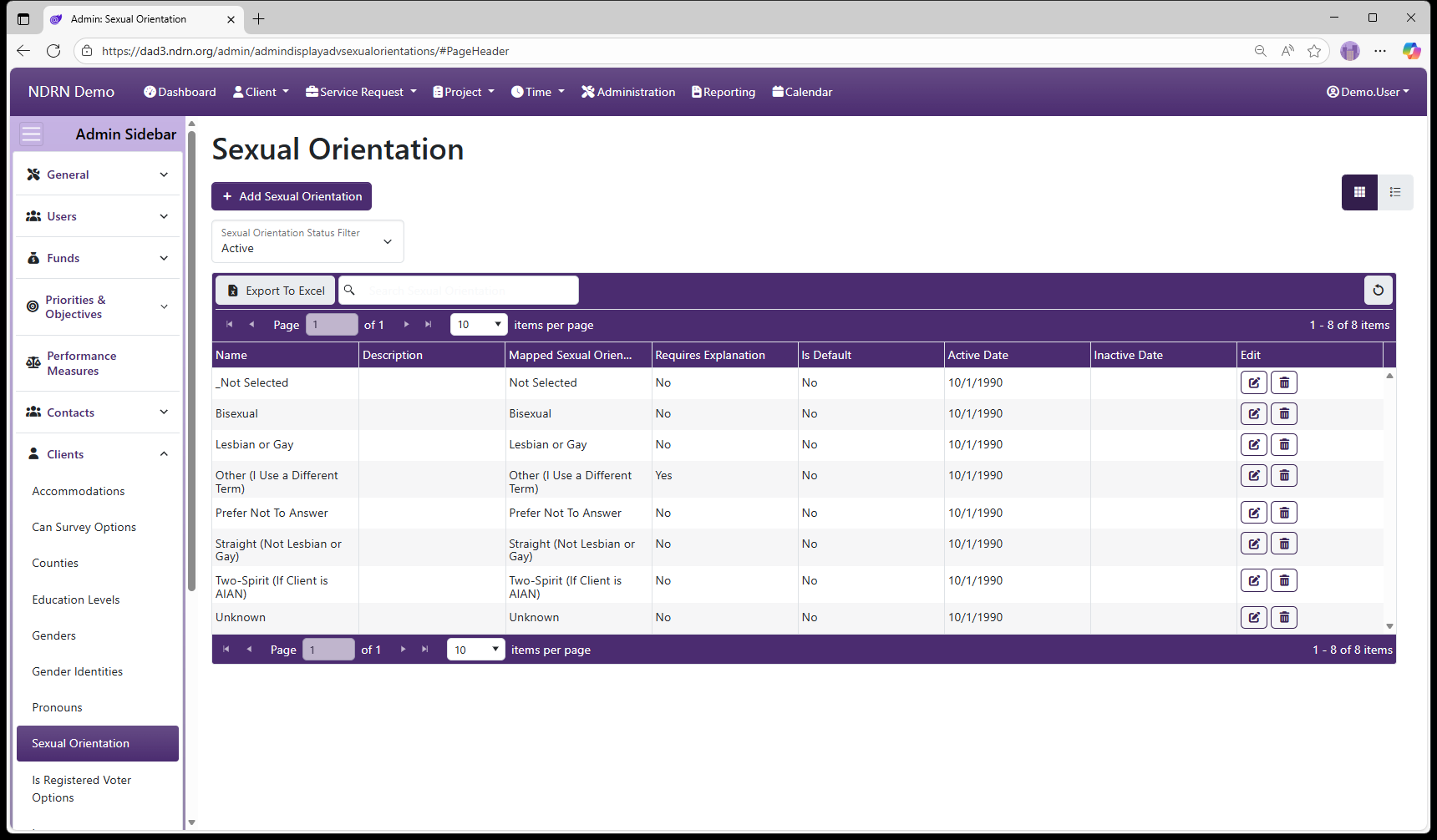Expand the General sidebar section
Viewport: 1437px width, 840px height.
[98, 175]
